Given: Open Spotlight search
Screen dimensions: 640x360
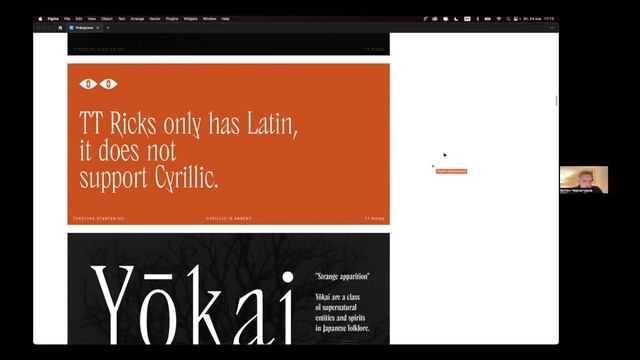Looking at the screenshot, I should coord(508,19).
